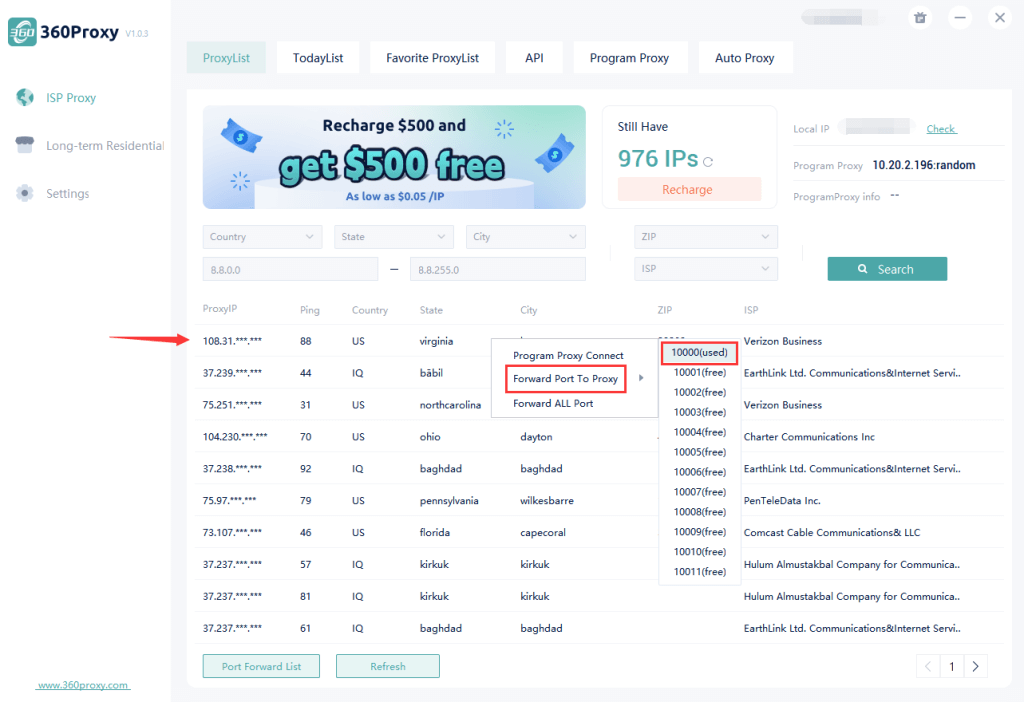Open the Auto Proxy tab
The image size is (1024, 702).
pos(745,57)
